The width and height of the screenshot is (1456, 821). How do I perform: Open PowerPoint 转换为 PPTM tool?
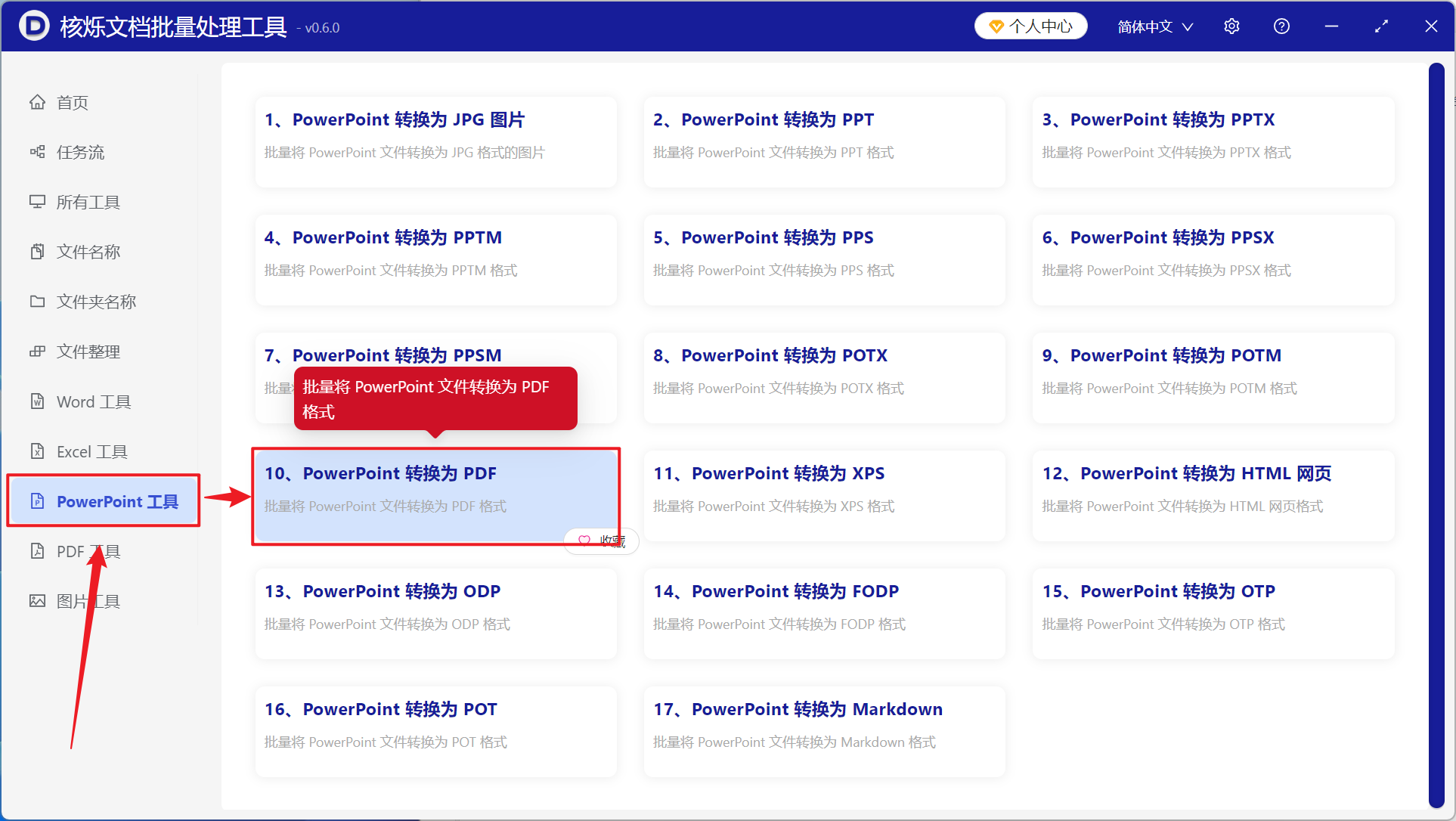coord(436,260)
